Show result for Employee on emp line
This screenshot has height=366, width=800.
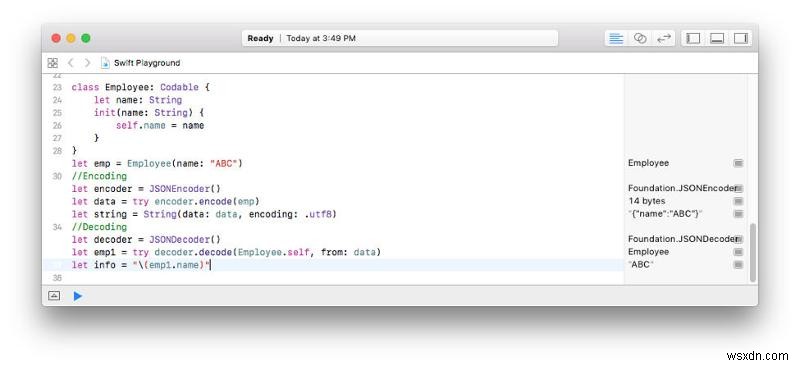pyautogui.click(x=738, y=163)
